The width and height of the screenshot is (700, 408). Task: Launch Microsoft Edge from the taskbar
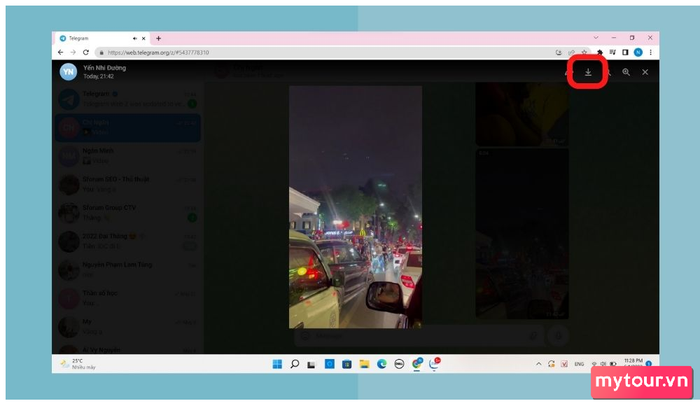[x=382, y=364]
